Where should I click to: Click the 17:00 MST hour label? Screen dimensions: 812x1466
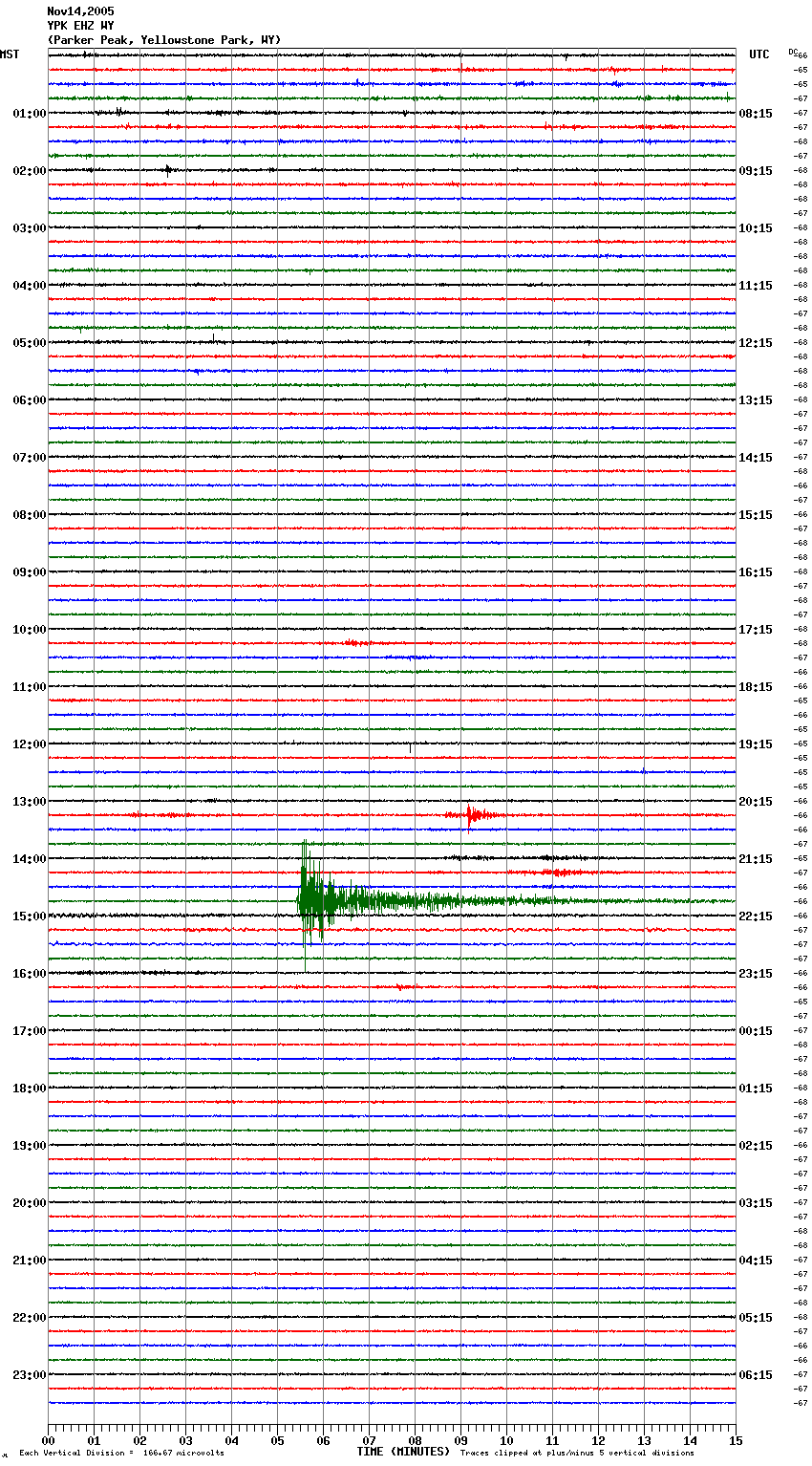[x=30, y=1031]
